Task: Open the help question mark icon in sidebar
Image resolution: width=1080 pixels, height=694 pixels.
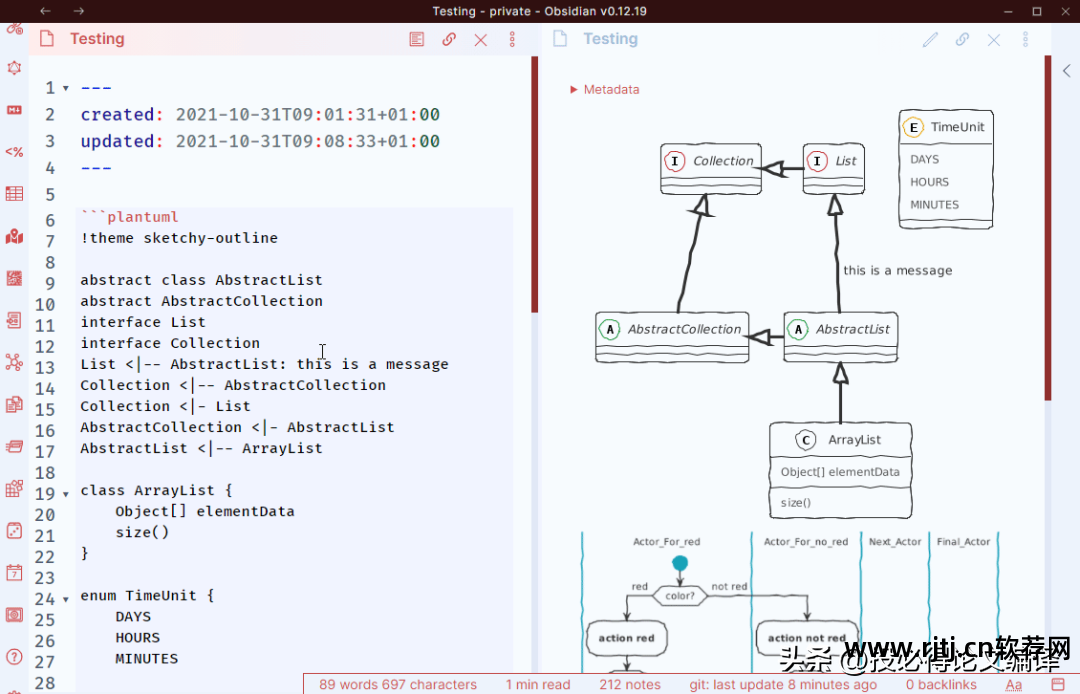Action: tap(14, 656)
